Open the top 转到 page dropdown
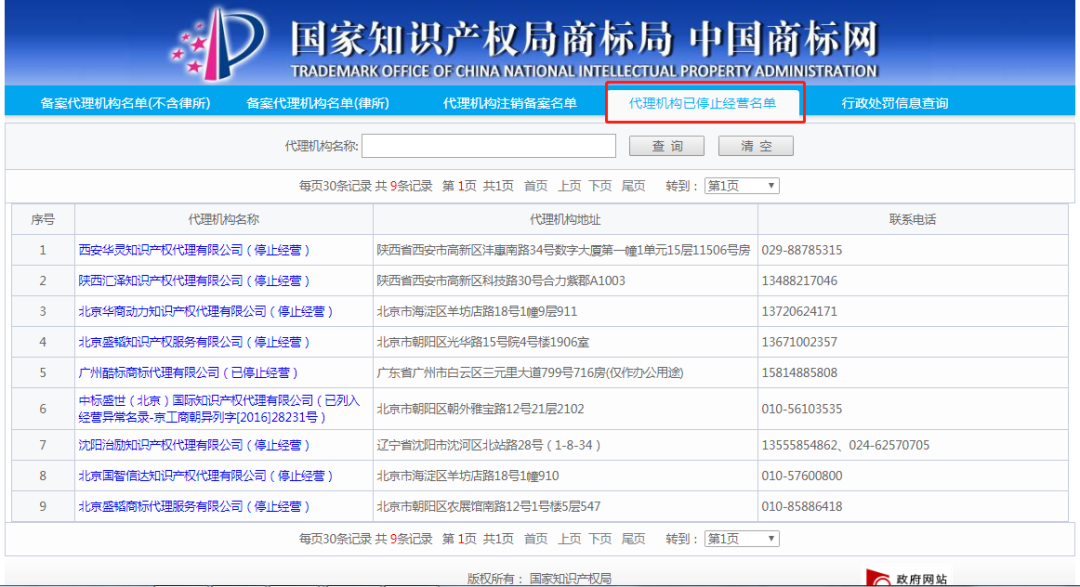This screenshot has width=1080, height=587. tap(741, 186)
